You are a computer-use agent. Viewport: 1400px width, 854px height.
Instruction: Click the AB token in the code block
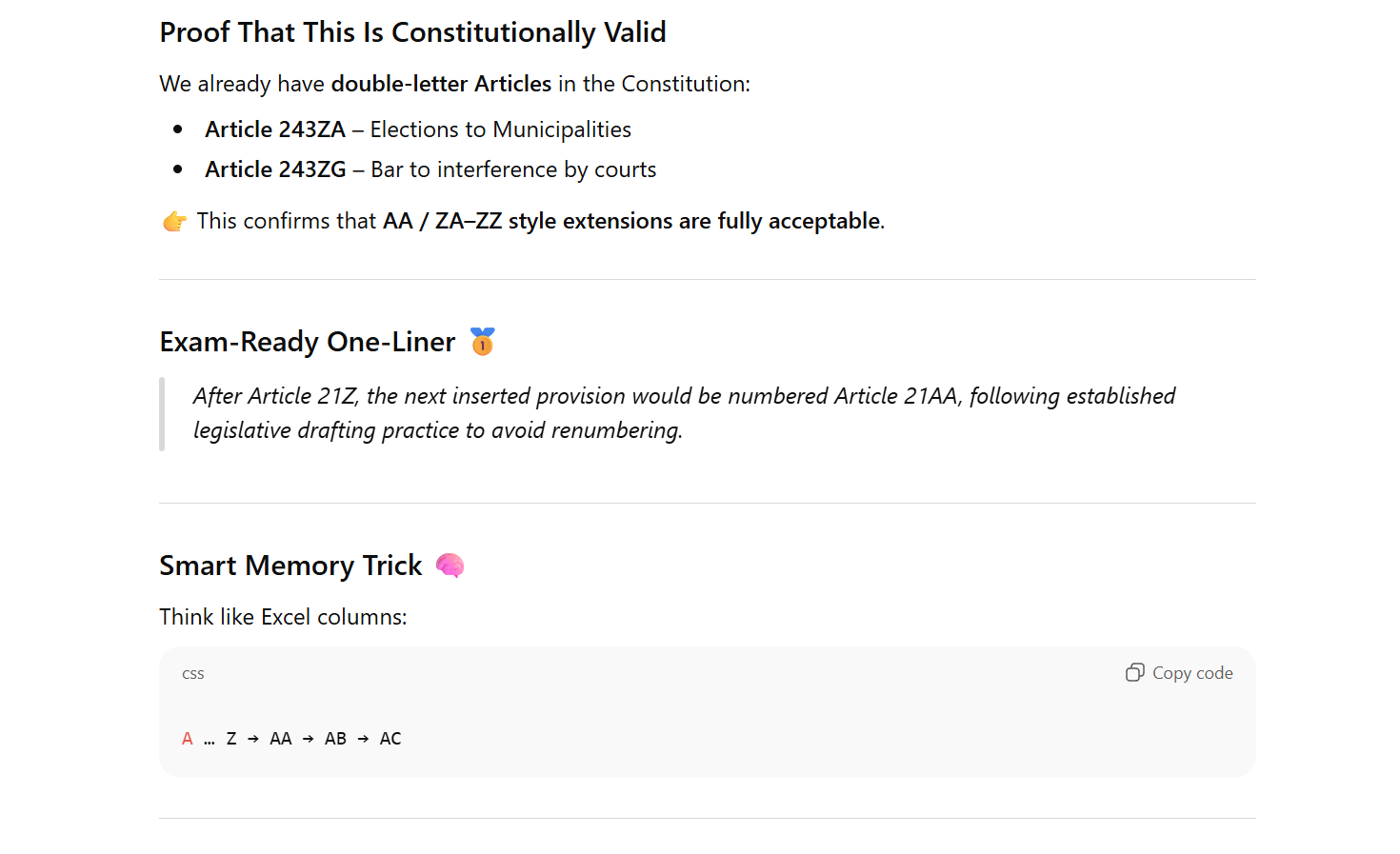(x=335, y=739)
